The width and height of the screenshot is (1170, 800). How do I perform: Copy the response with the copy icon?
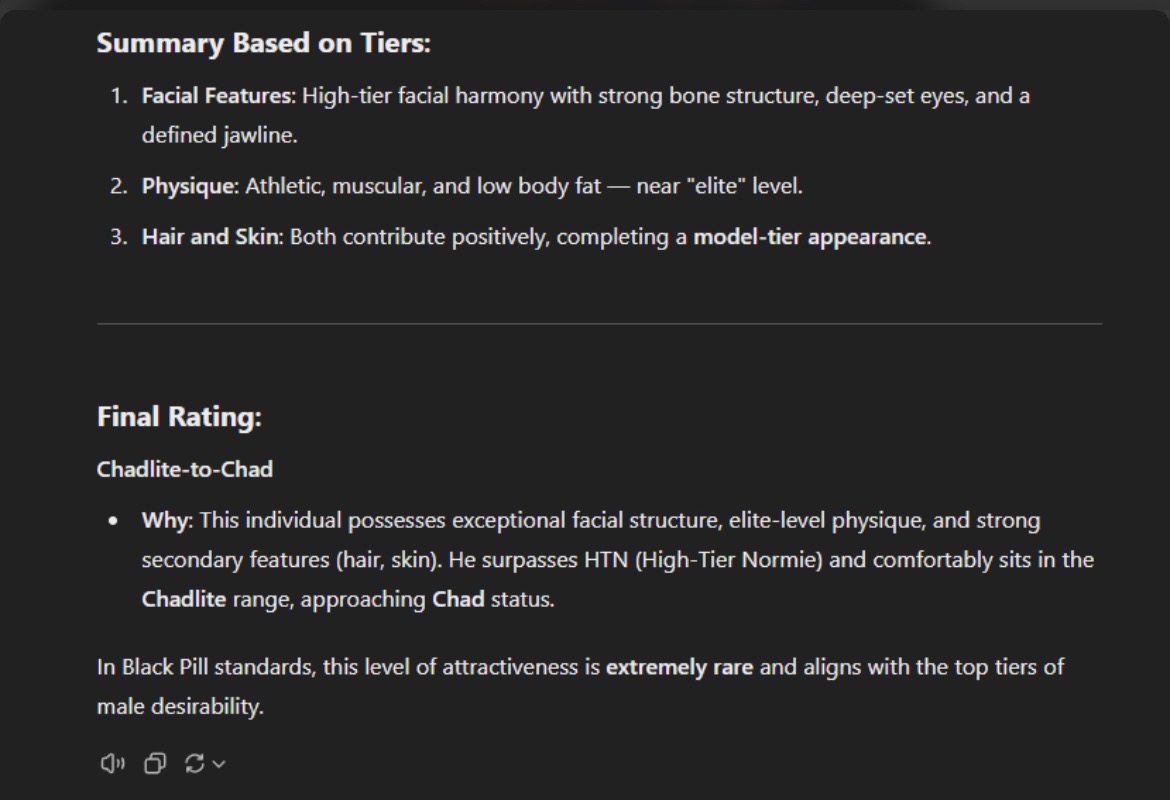(x=155, y=764)
